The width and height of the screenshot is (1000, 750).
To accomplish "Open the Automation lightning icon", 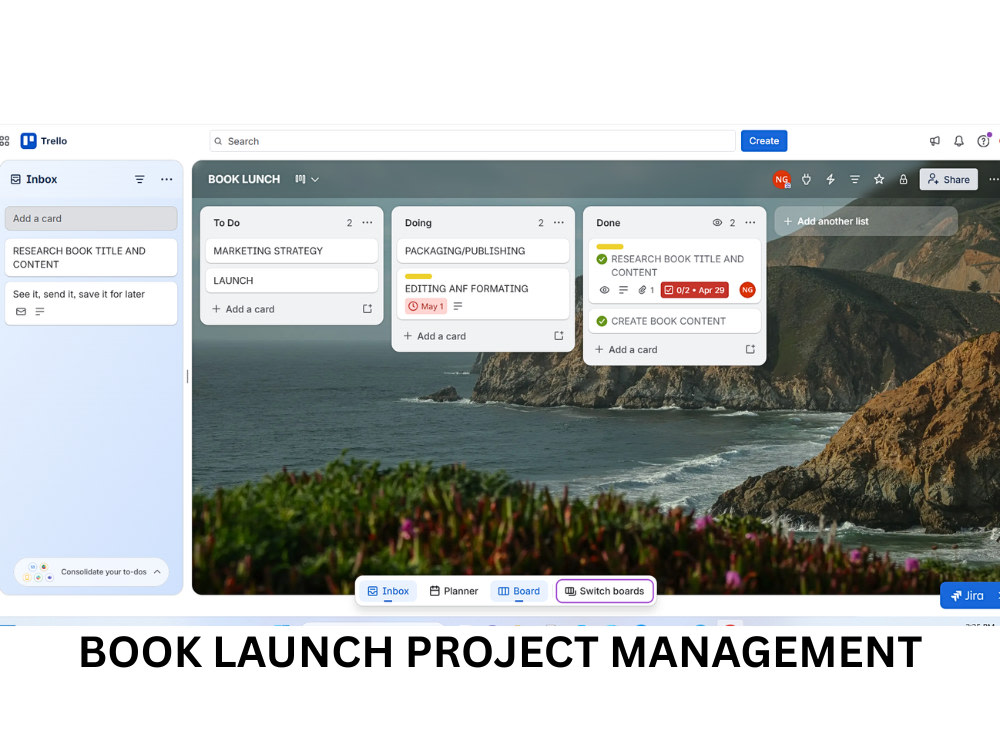I will (x=830, y=179).
